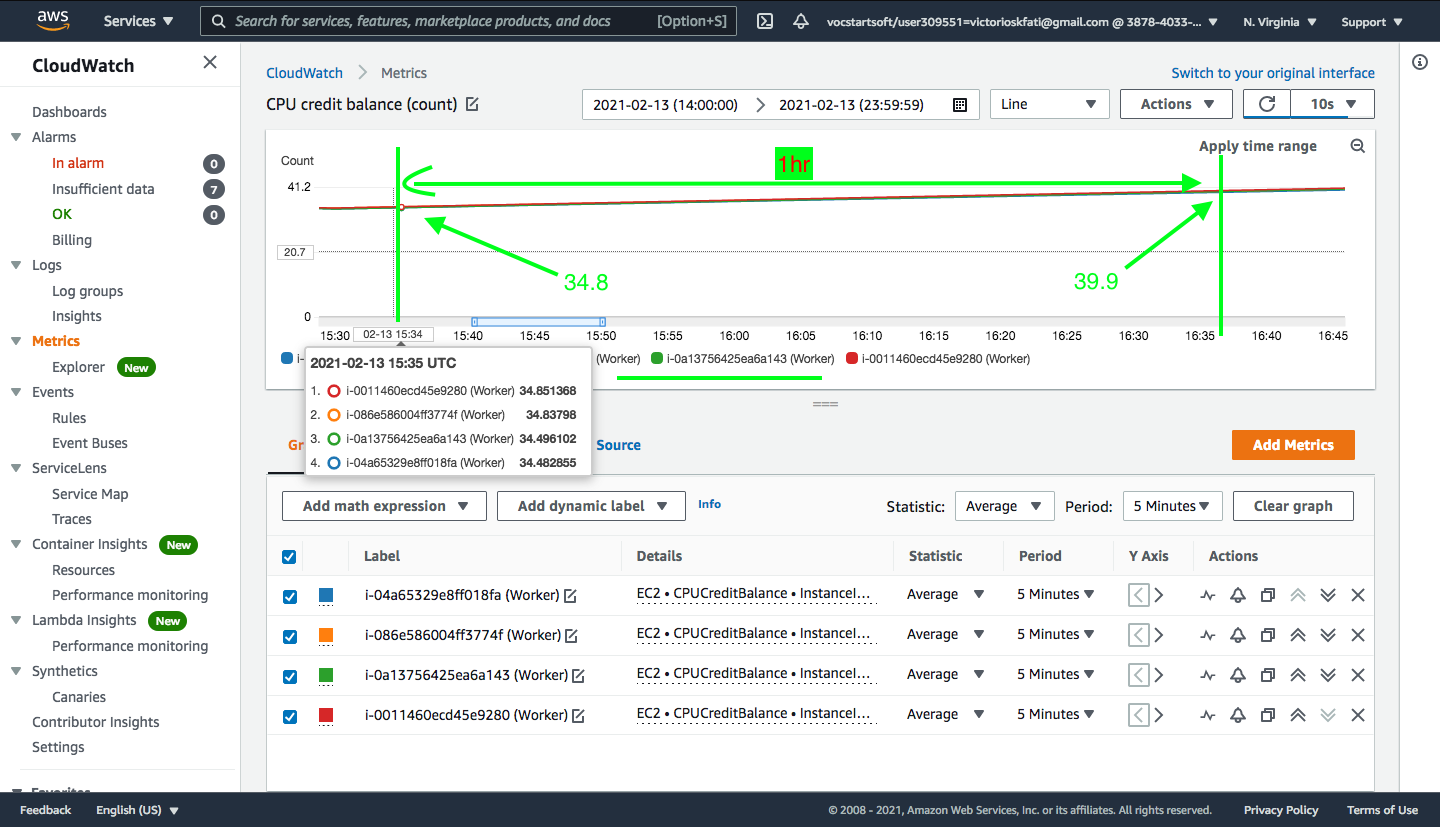Screen dimensions: 1440x827
Task: Open the Actions dropdown menu
Action: (x=1176, y=104)
